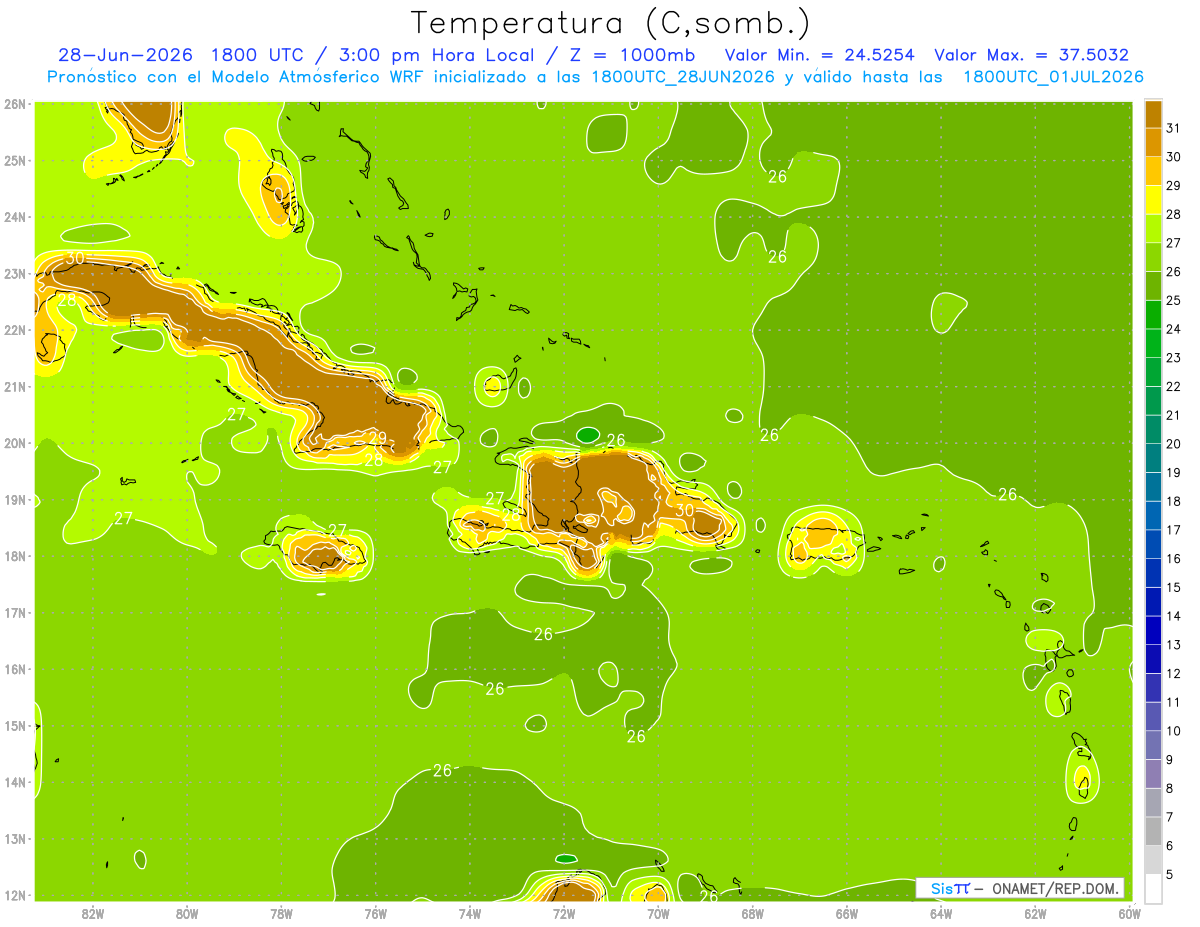
Task: Click the legend scale number 15
Action: coord(1173,588)
